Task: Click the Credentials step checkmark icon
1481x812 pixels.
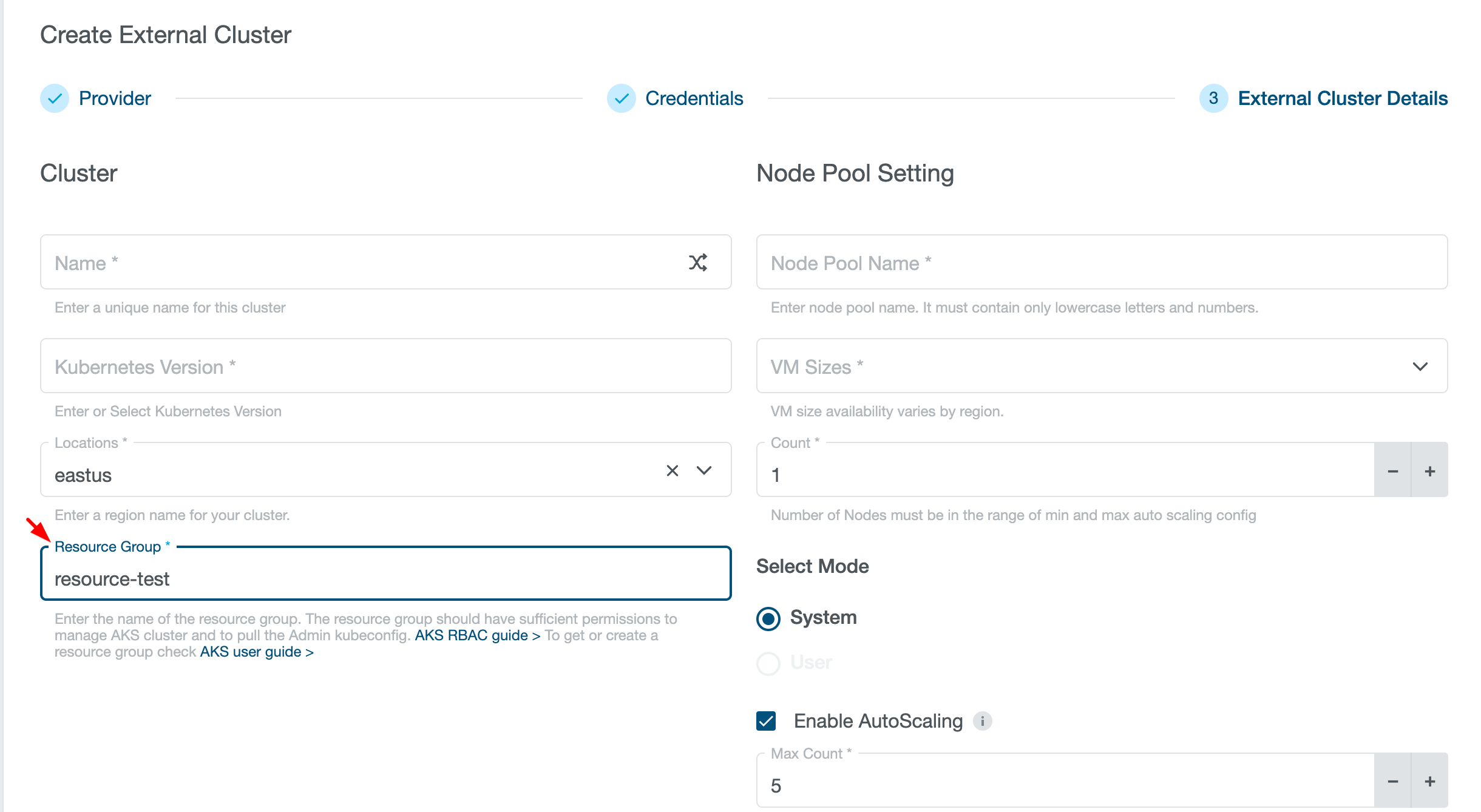Action: tap(620, 98)
